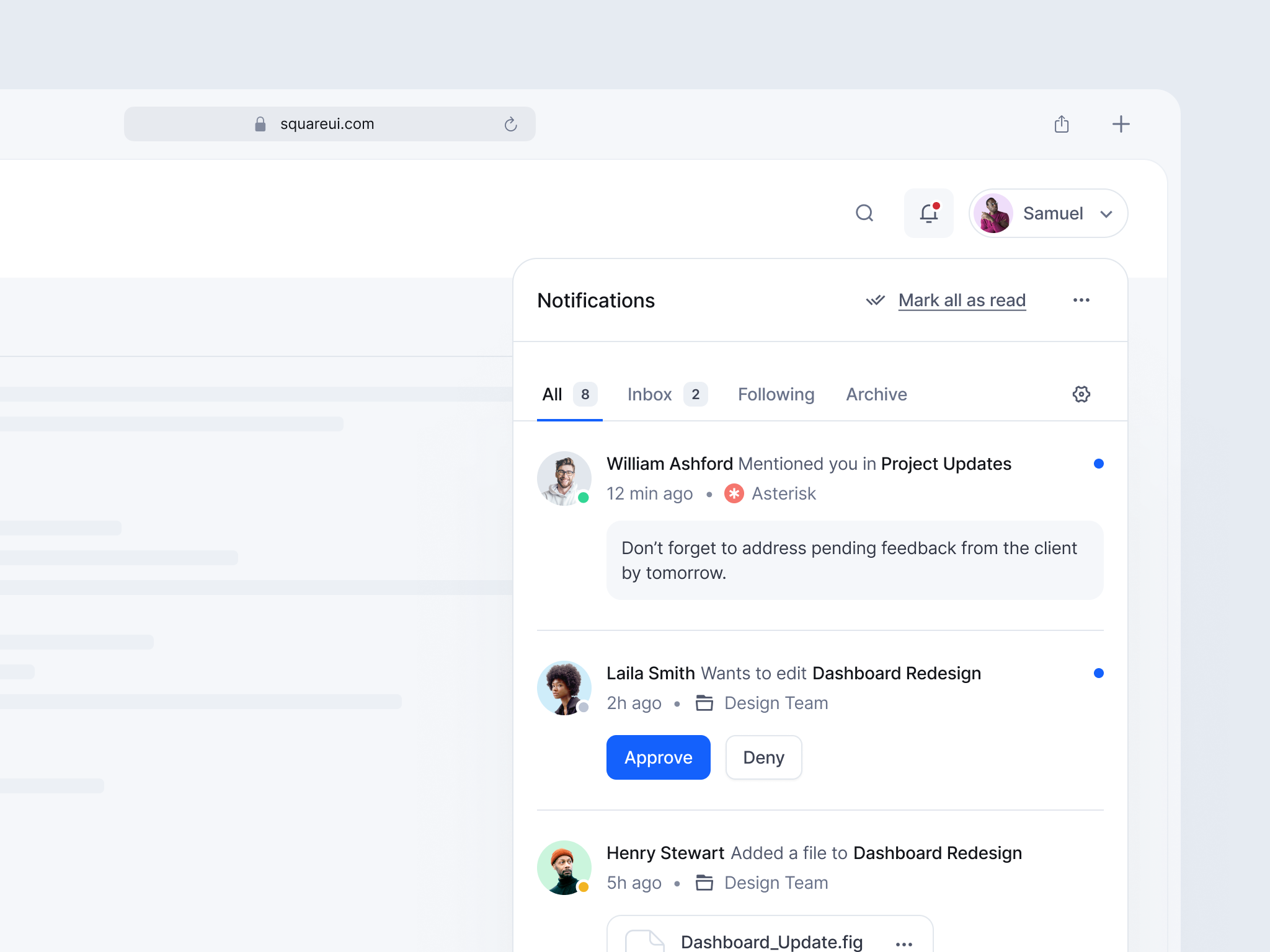Viewport: 1270px width, 952px height.
Task: Open the Project Updates link
Action: [x=946, y=464]
